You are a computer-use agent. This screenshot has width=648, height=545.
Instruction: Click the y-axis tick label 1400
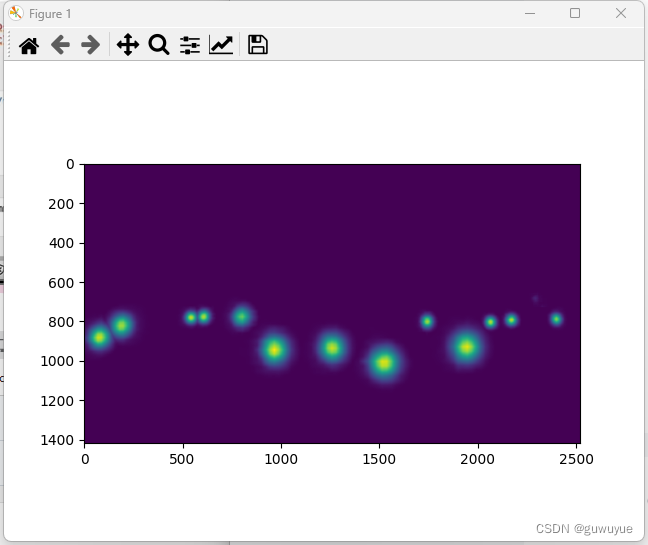[57, 440]
